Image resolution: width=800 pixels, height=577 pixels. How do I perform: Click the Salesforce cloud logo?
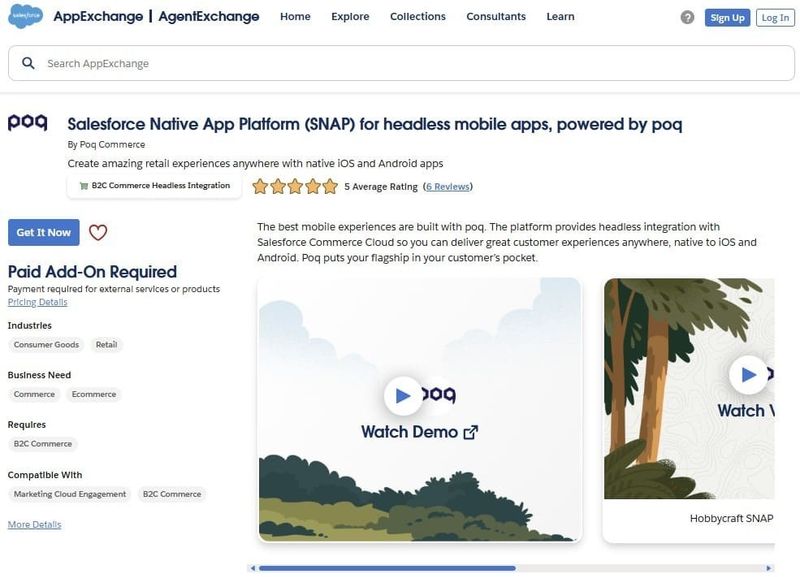click(25, 17)
